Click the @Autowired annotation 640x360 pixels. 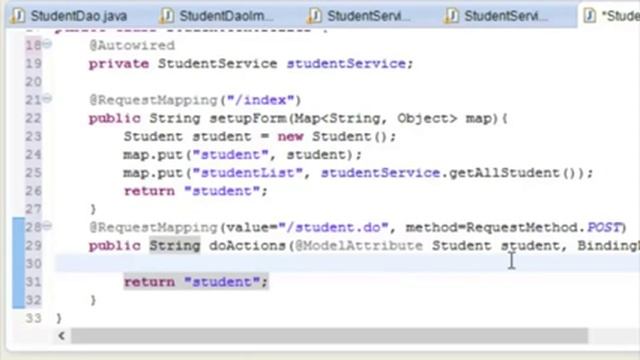132,45
